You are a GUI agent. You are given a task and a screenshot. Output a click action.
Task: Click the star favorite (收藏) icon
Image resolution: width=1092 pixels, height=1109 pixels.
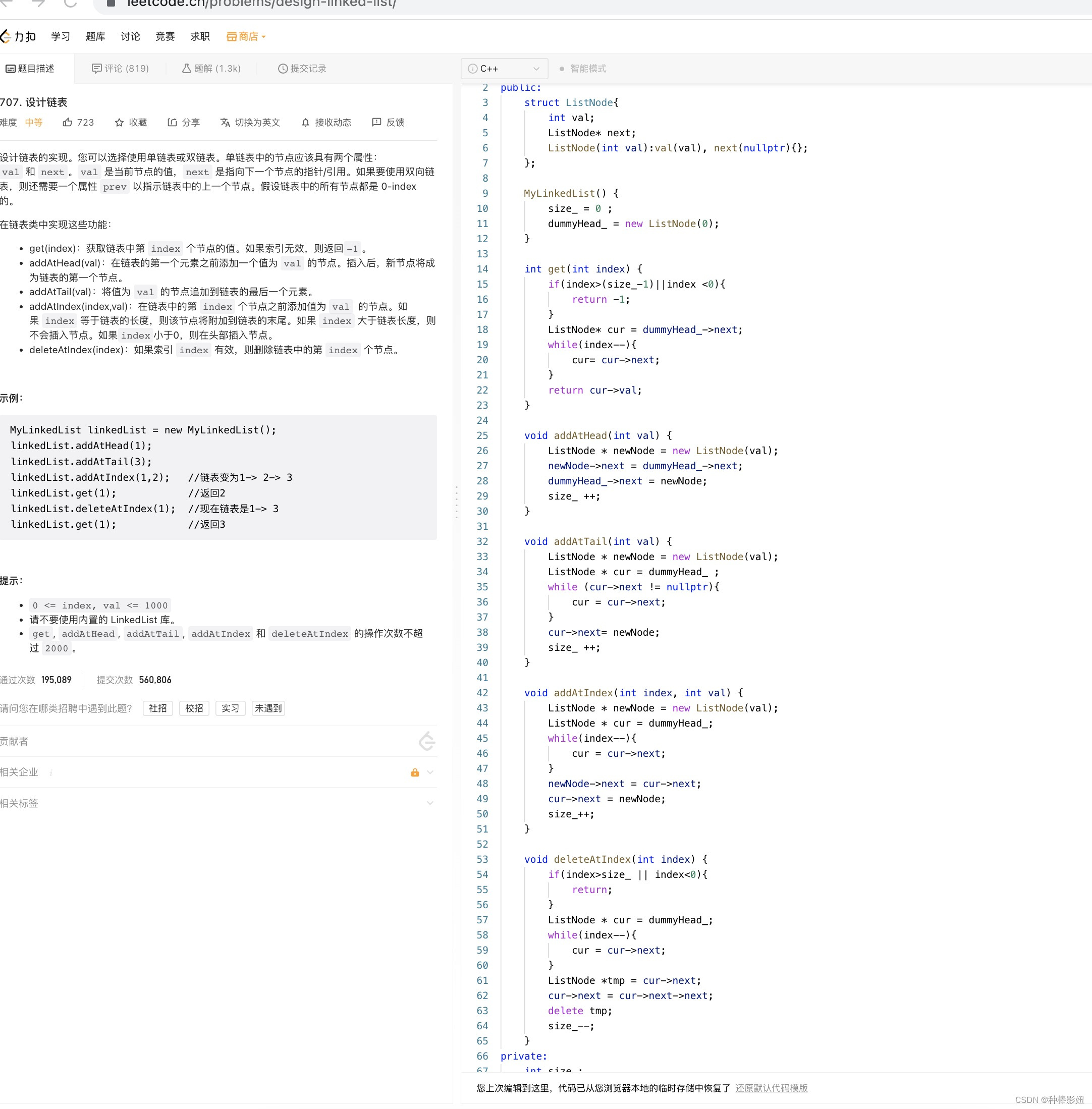coord(119,122)
